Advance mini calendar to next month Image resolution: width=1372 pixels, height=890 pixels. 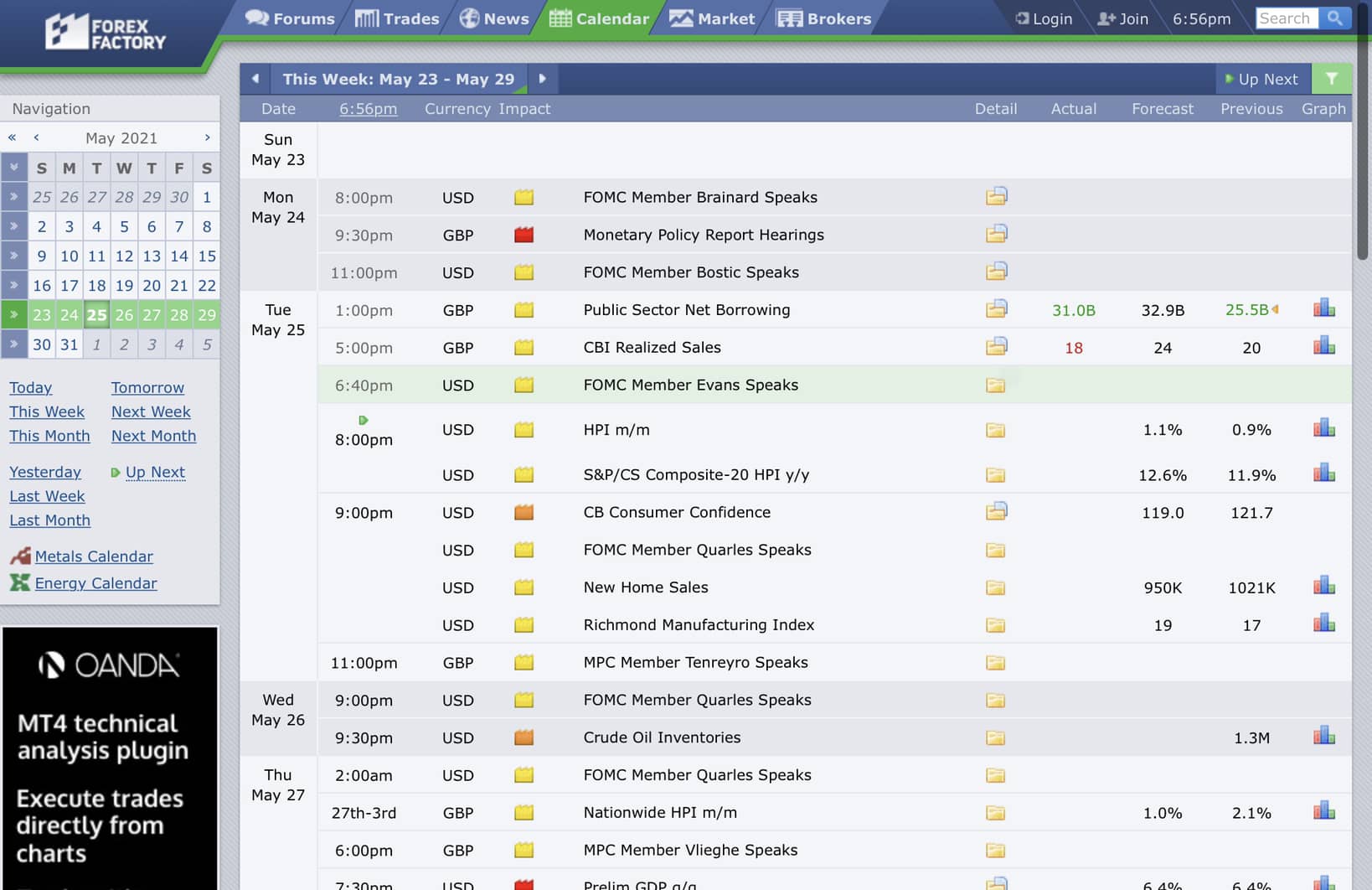pos(207,137)
